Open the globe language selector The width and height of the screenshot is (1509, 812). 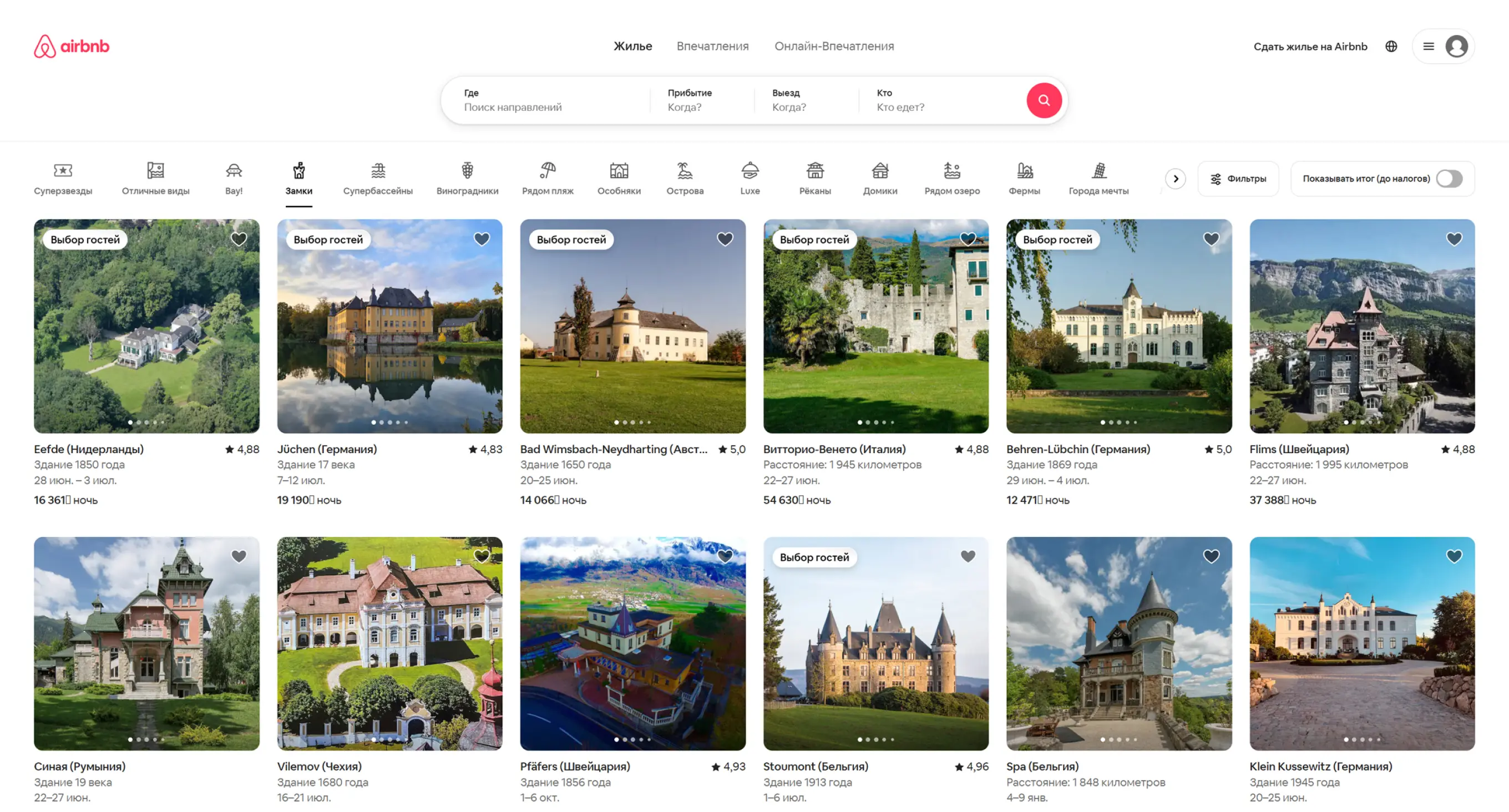pyautogui.click(x=1391, y=46)
